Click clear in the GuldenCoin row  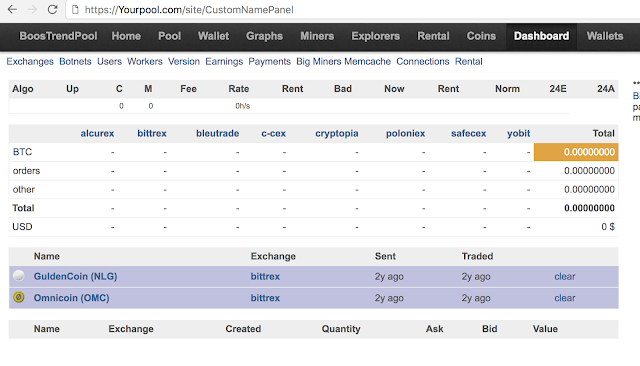tap(564, 276)
